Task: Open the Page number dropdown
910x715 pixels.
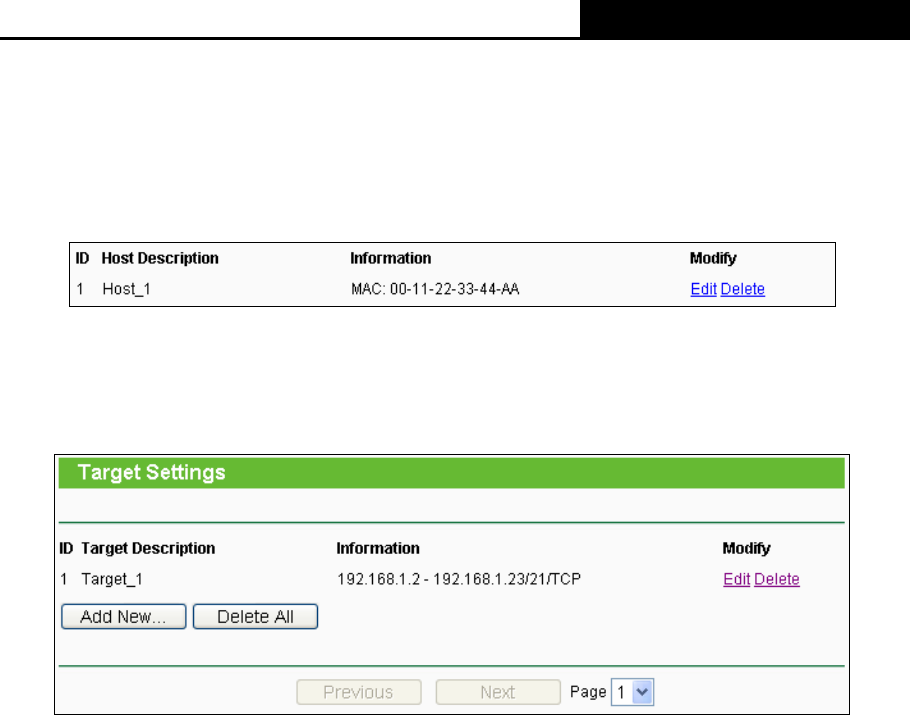Action: pos(633,692)
